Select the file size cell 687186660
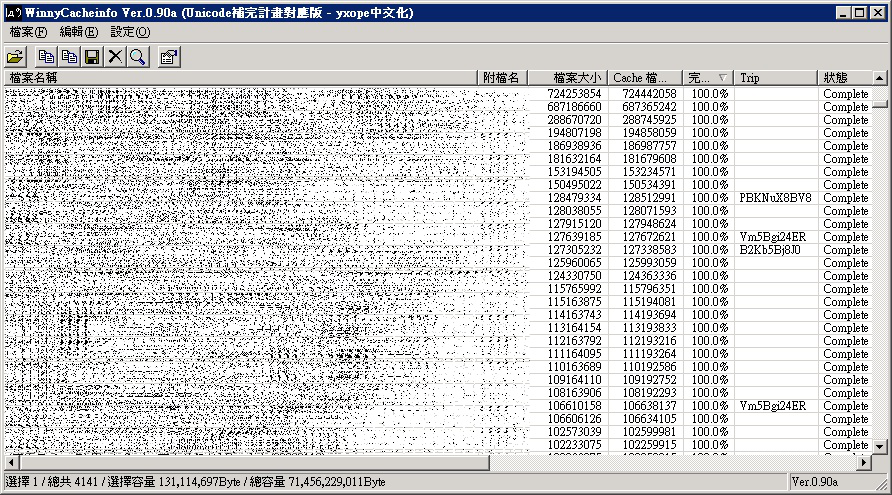Image resolution: width=892 pixels, height=495 pixels. [x=574, y=107]
